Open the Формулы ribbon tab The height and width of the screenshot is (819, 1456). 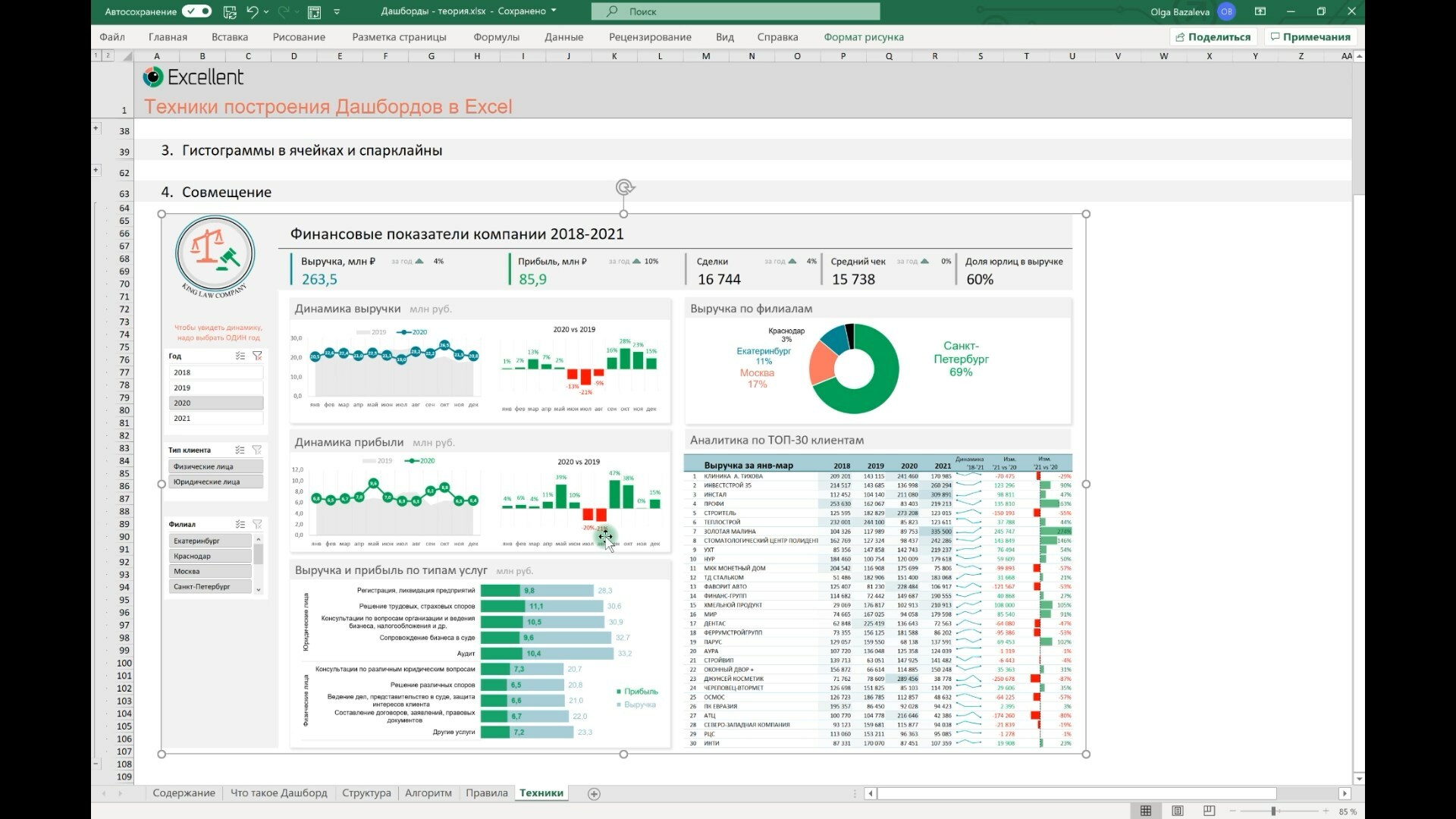point(496,36)
